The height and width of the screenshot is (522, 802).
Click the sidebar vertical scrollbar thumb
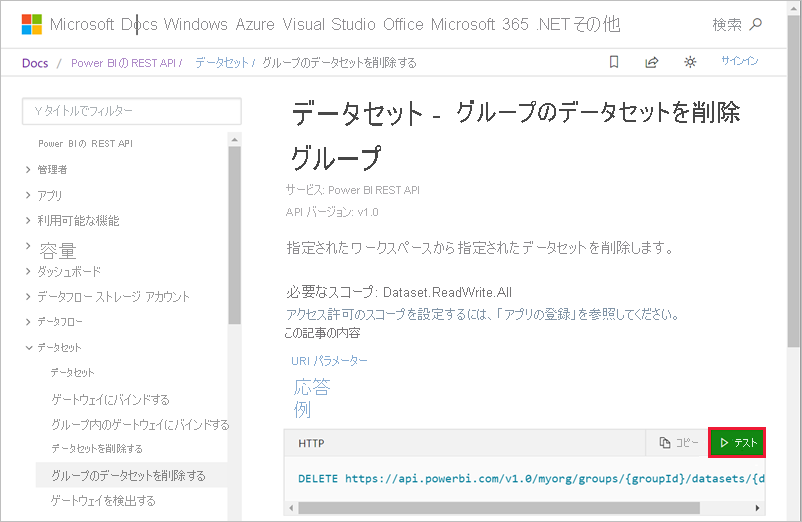[x=234, y=235]
